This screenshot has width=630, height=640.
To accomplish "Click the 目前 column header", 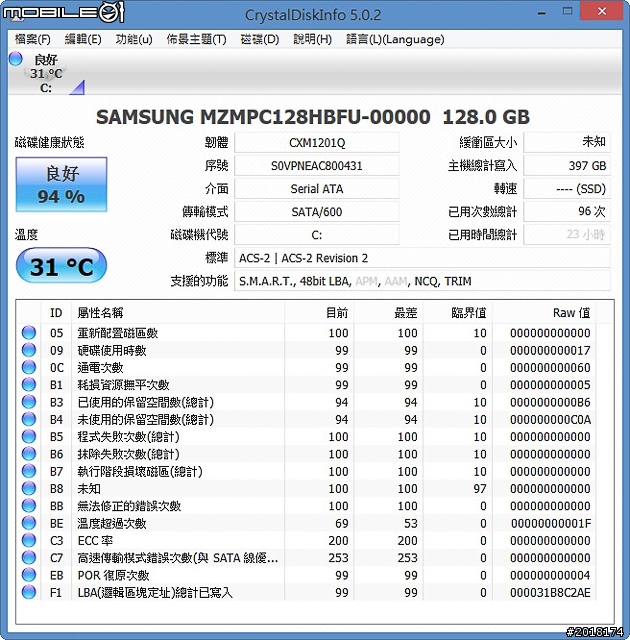I will point(319,313).
